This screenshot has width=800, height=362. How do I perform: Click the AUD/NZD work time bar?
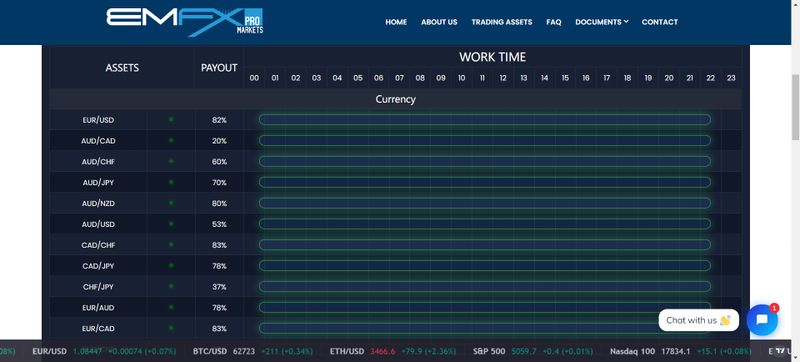(485, 203)
